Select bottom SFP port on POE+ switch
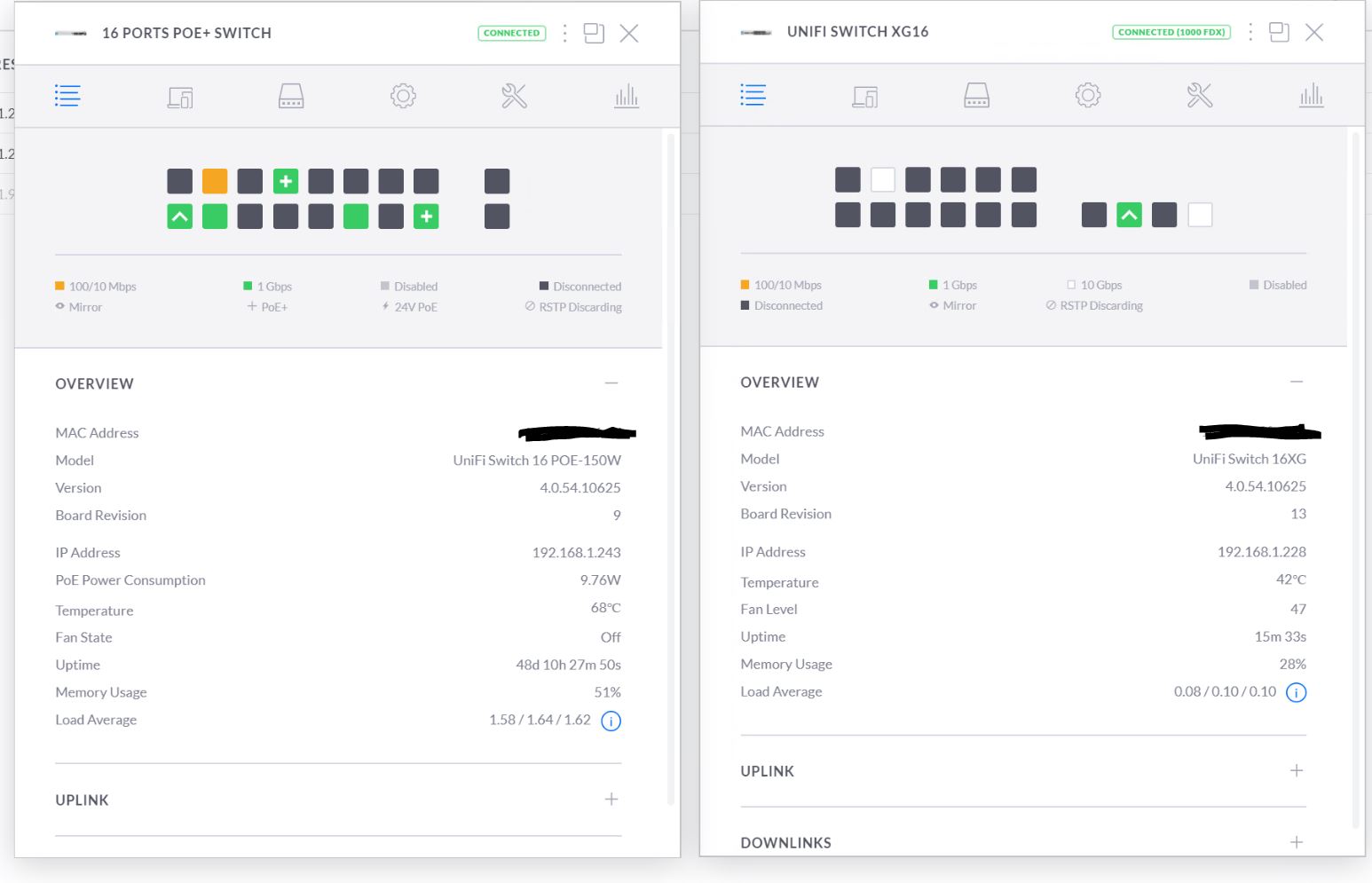The width and height of the screenshot is (1372, 883). click(x=497, y=217)
